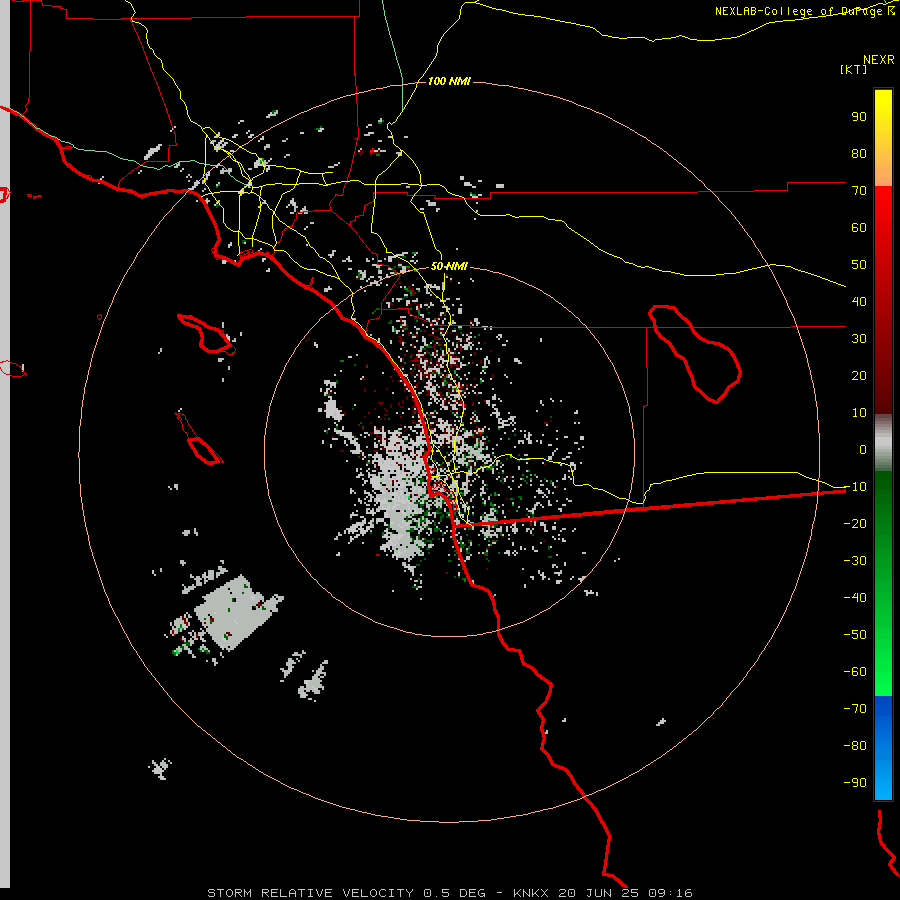Image resolution: width=900 pixels, height=900 pixels.
Task: Click the -60 value on velocity scale
Action: (855, 672)
